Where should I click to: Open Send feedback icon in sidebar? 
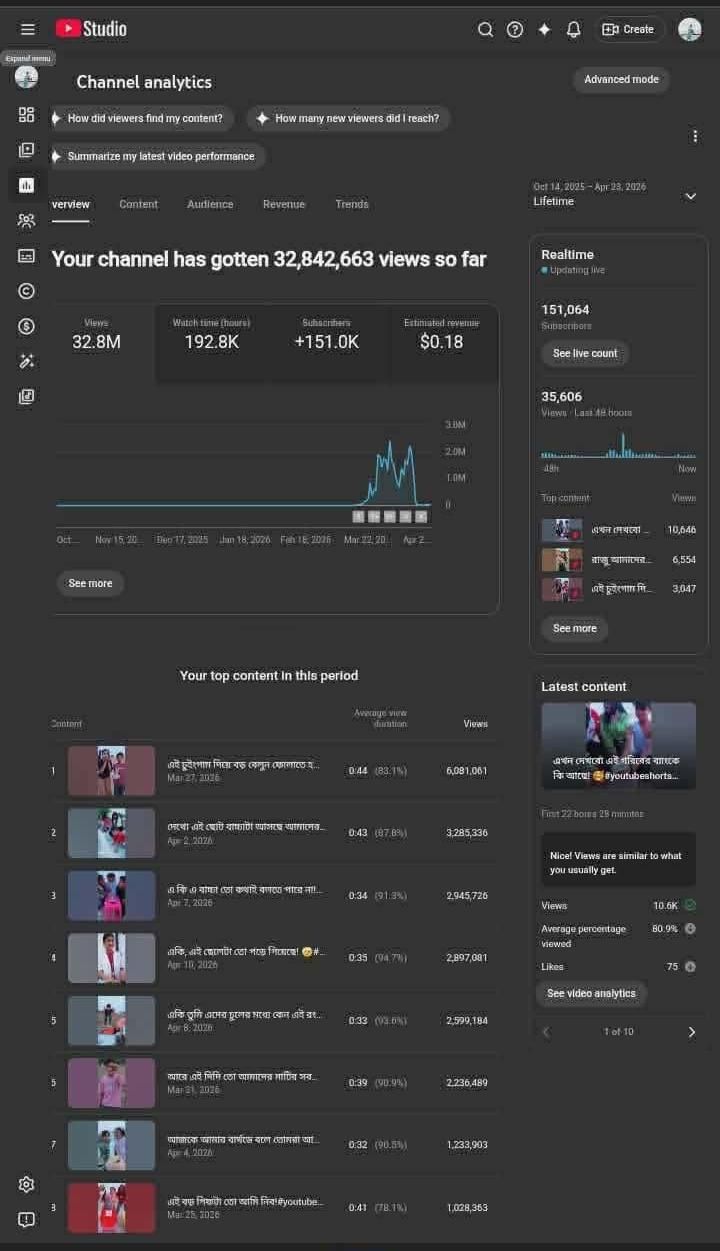27,1219
